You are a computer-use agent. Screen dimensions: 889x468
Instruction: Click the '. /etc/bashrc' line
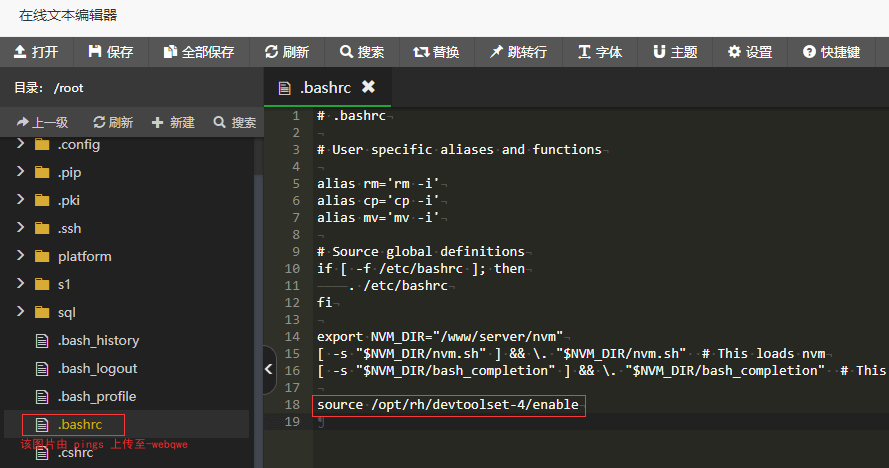tap(398, 285)
